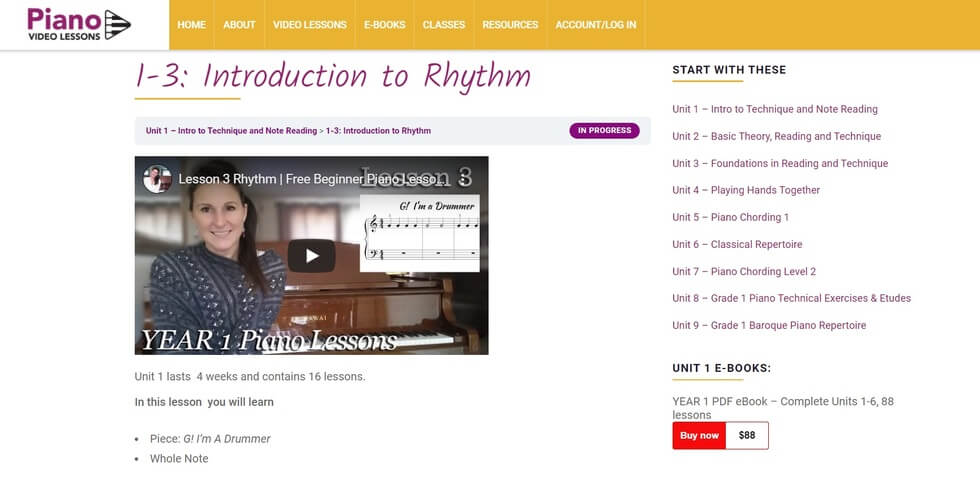Screen dimensions: 980x480
Task: Click the video title Lesson 3 Rhythm
Action: click(x=312, y=179)
